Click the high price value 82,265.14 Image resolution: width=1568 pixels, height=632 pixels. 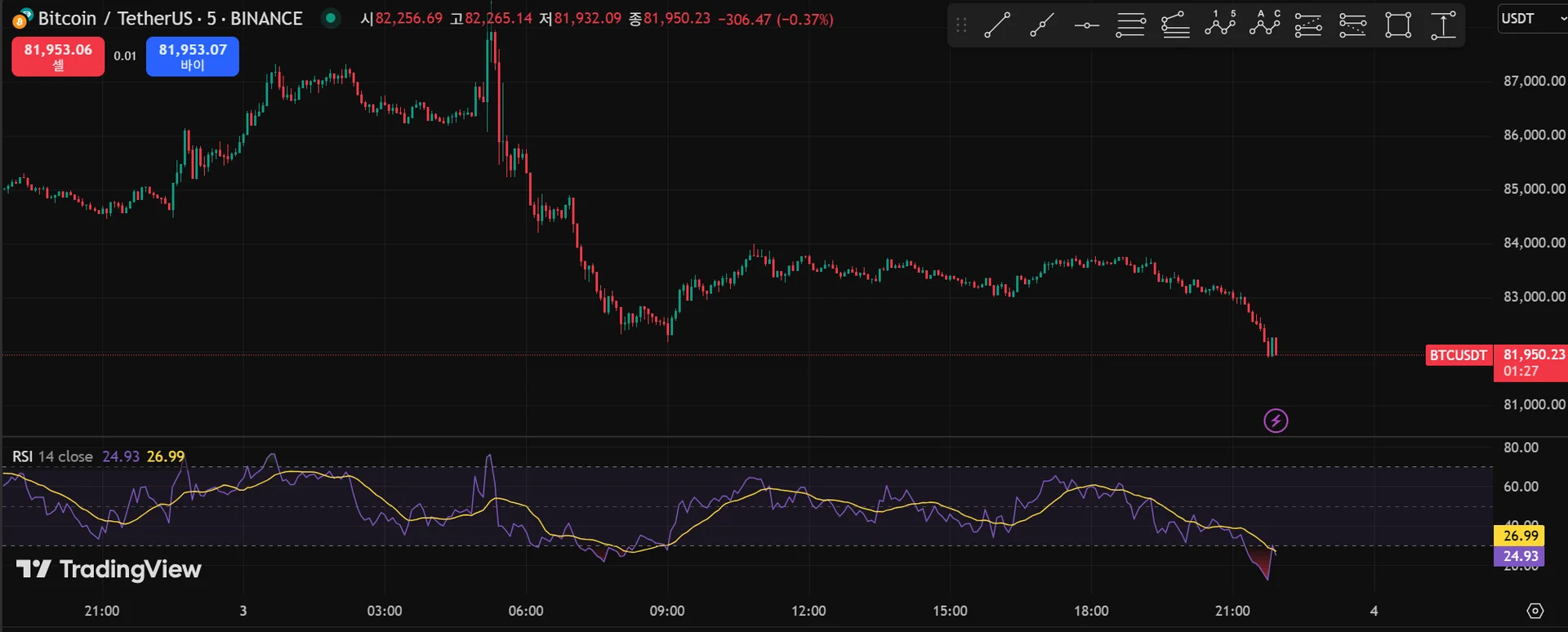click(x=498, y=18)
